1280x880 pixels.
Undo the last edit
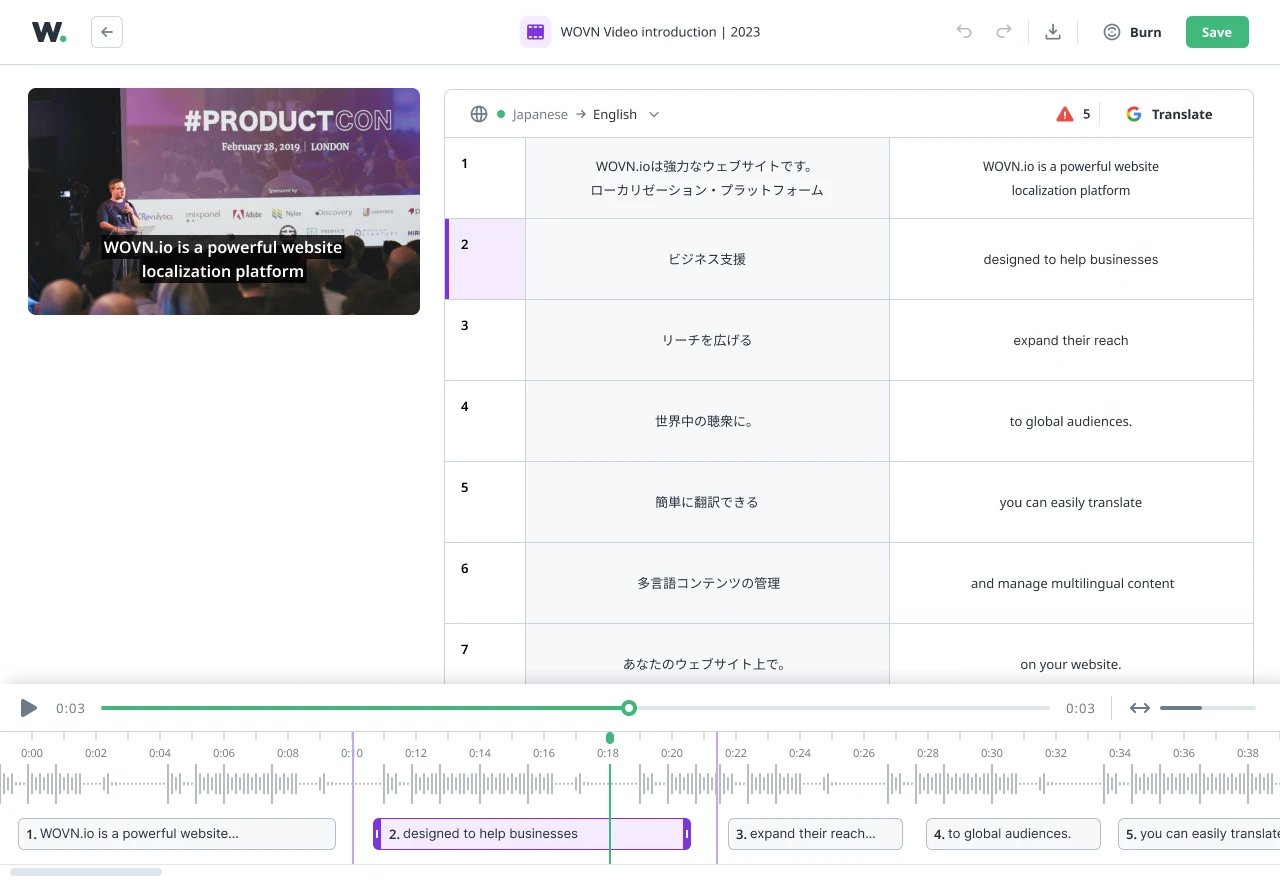pos(964,32)
